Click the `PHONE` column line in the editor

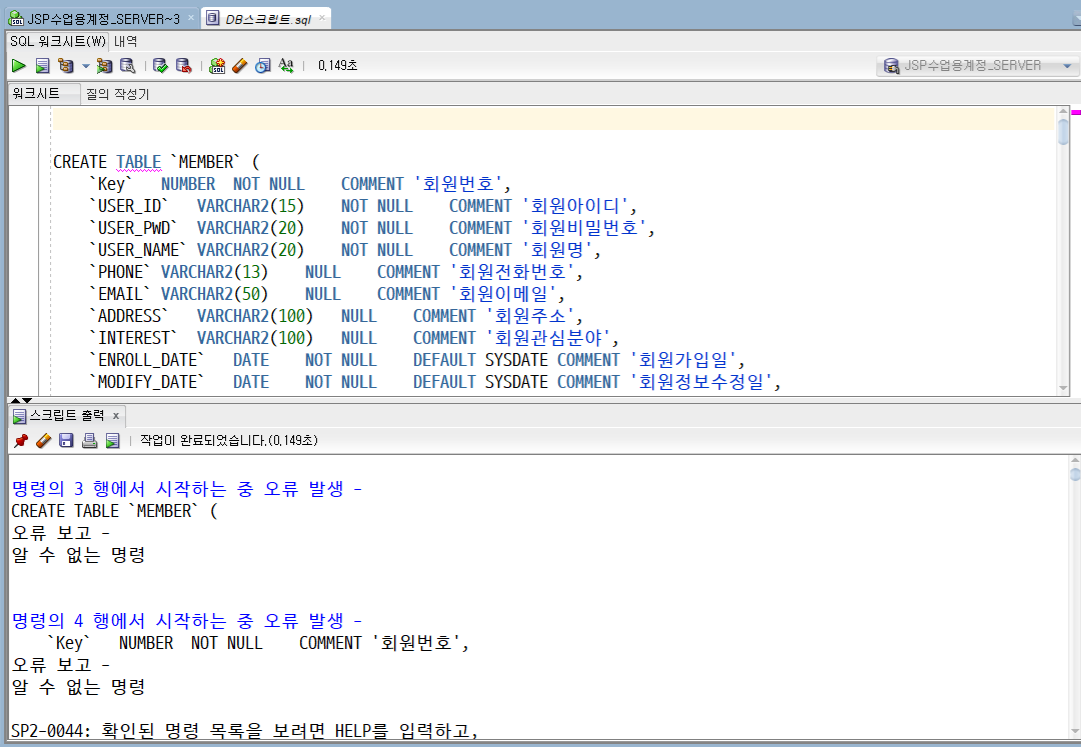coord(336,272)
